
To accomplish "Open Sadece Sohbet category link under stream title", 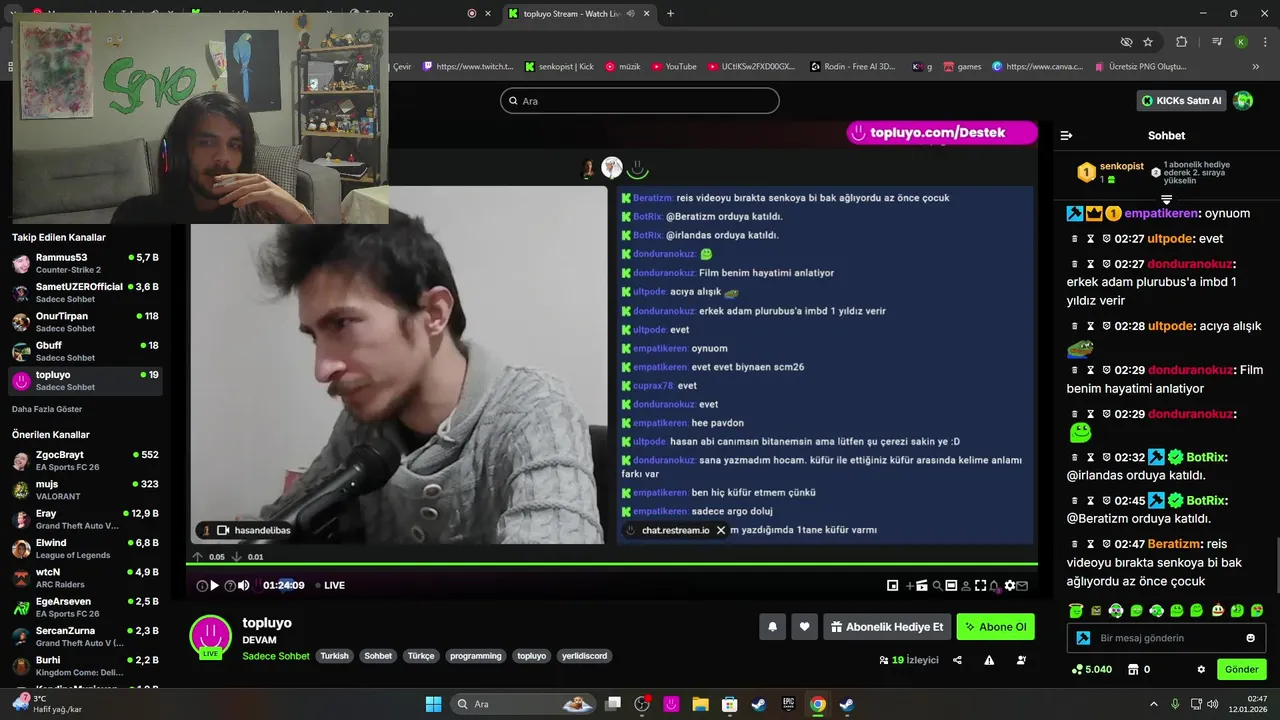I will 276,656.
